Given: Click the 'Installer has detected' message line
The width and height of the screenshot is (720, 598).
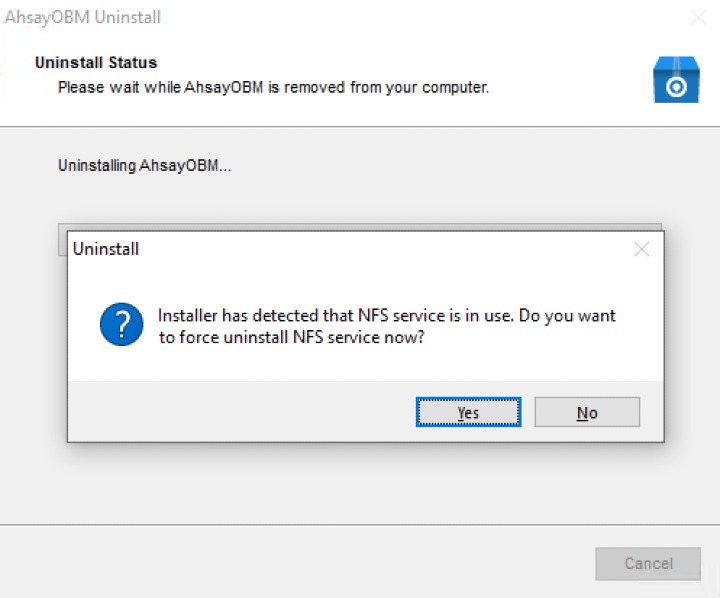Looking at the screenshot, I should 386,316.
